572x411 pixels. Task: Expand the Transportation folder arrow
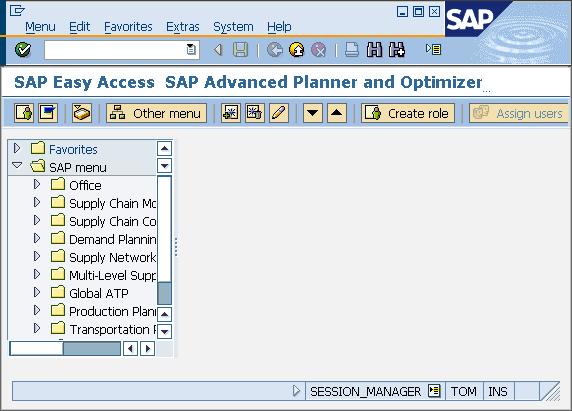pyautogui.click(x=36, y=328)
